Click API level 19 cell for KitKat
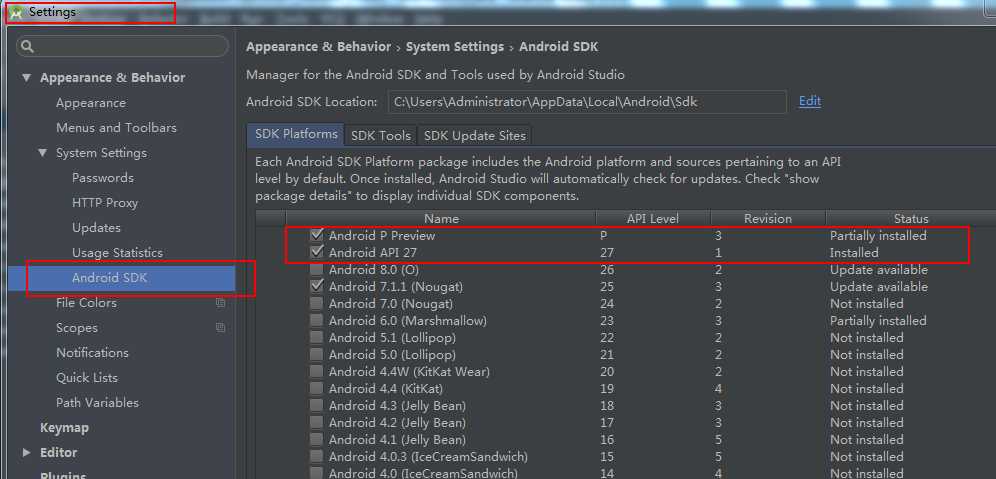Screen dimensions: 996x479 (607, 389)
